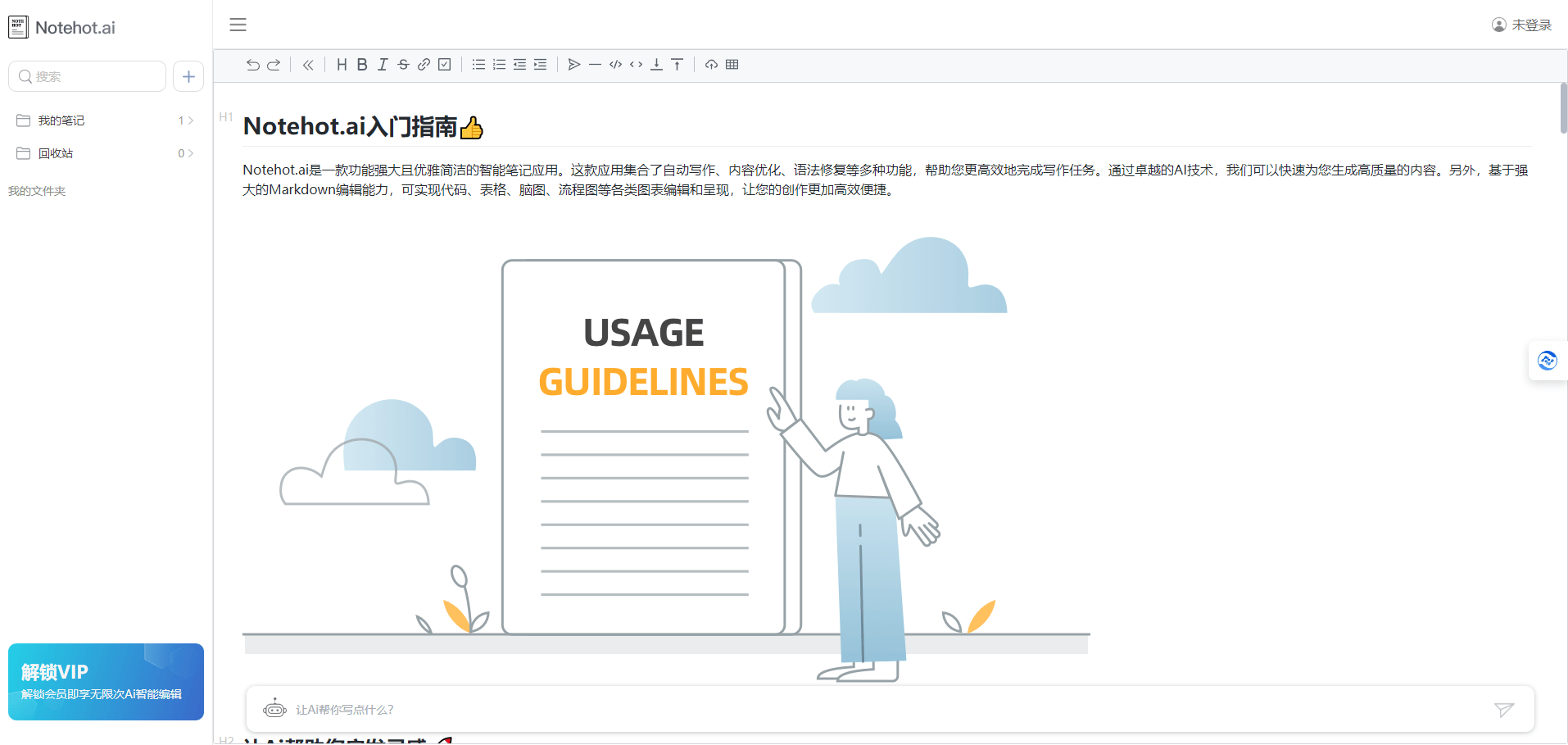The image size is (1568, 745).
Task: Open the 我的笔记 folder
Action: 105,120
